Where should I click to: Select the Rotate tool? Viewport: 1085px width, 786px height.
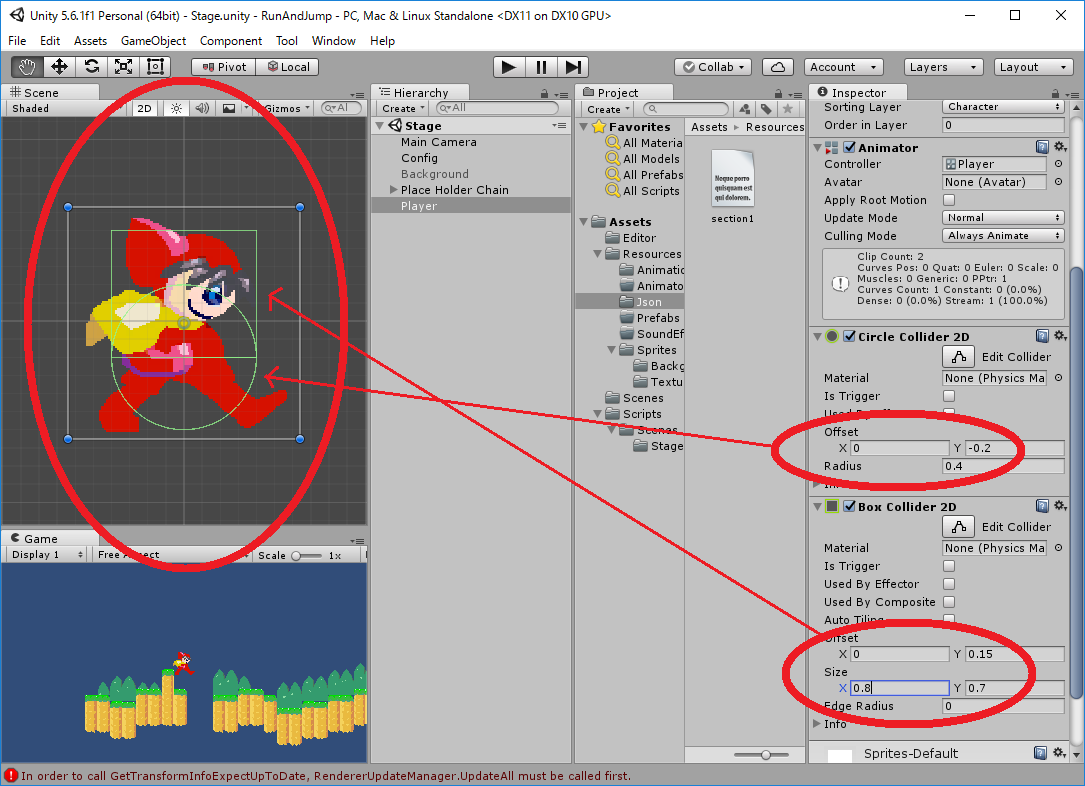click(x=91, y=67)
